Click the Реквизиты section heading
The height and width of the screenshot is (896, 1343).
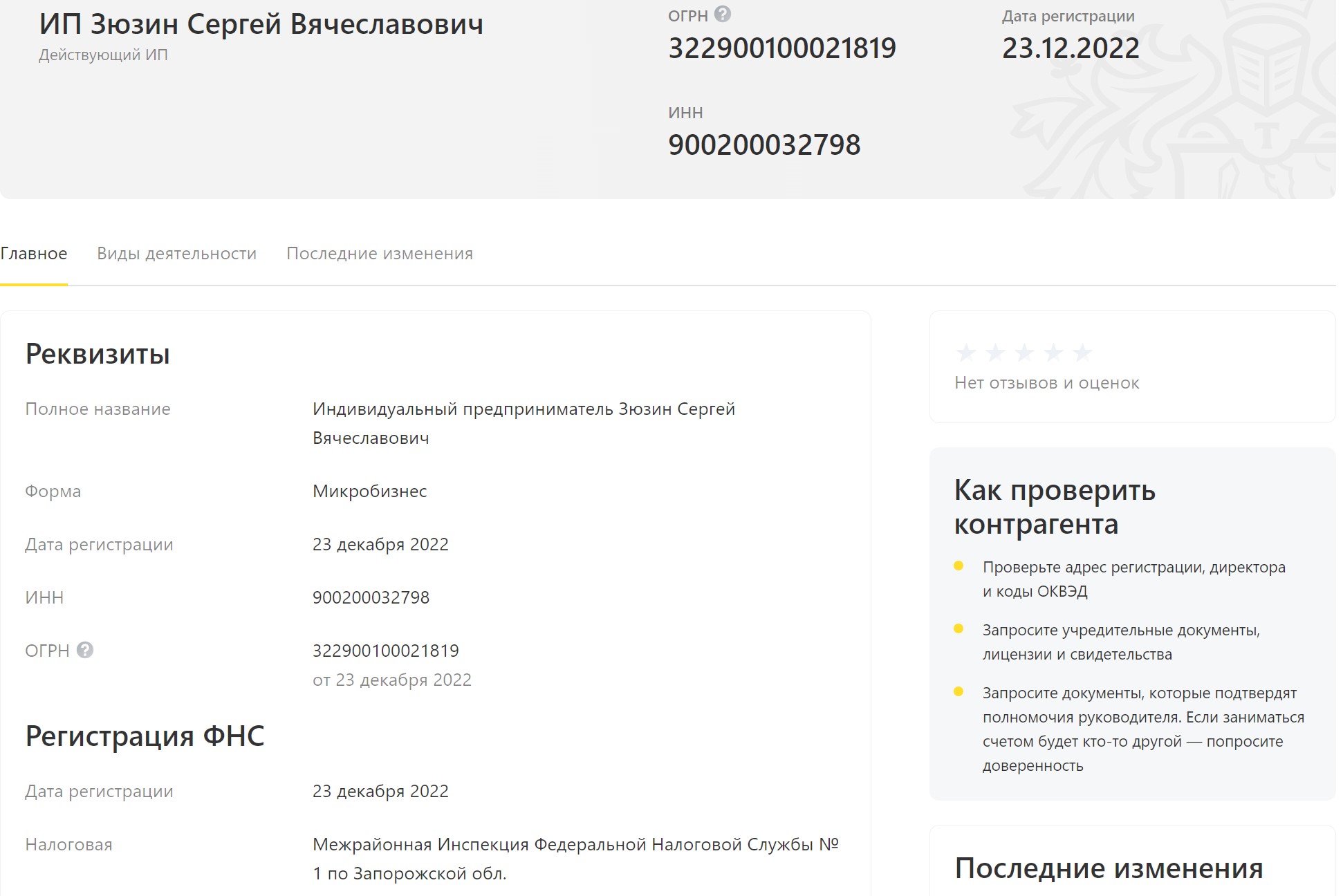click(98, 354)
